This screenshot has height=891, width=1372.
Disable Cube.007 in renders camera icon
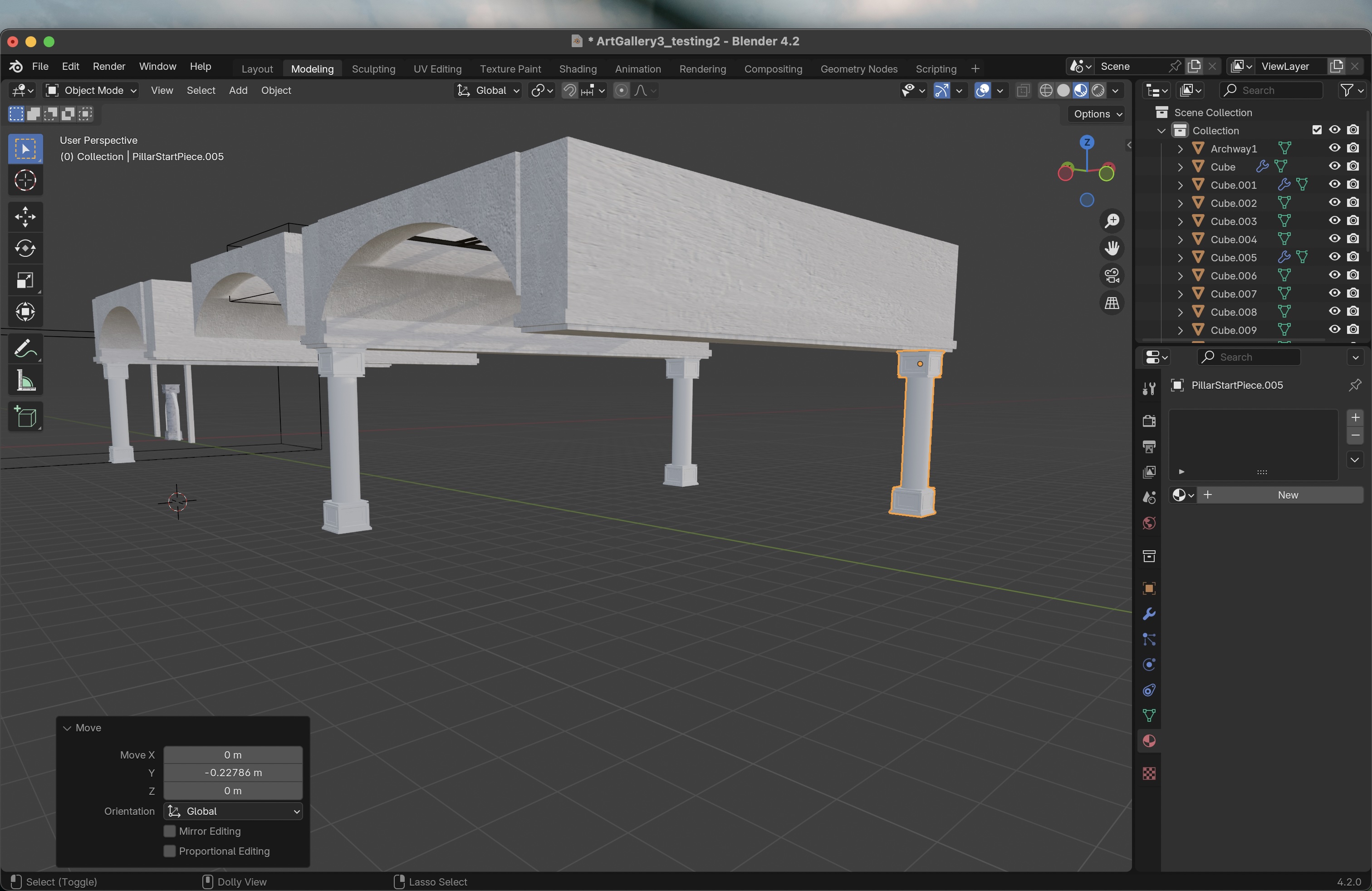click(1353, 294)
